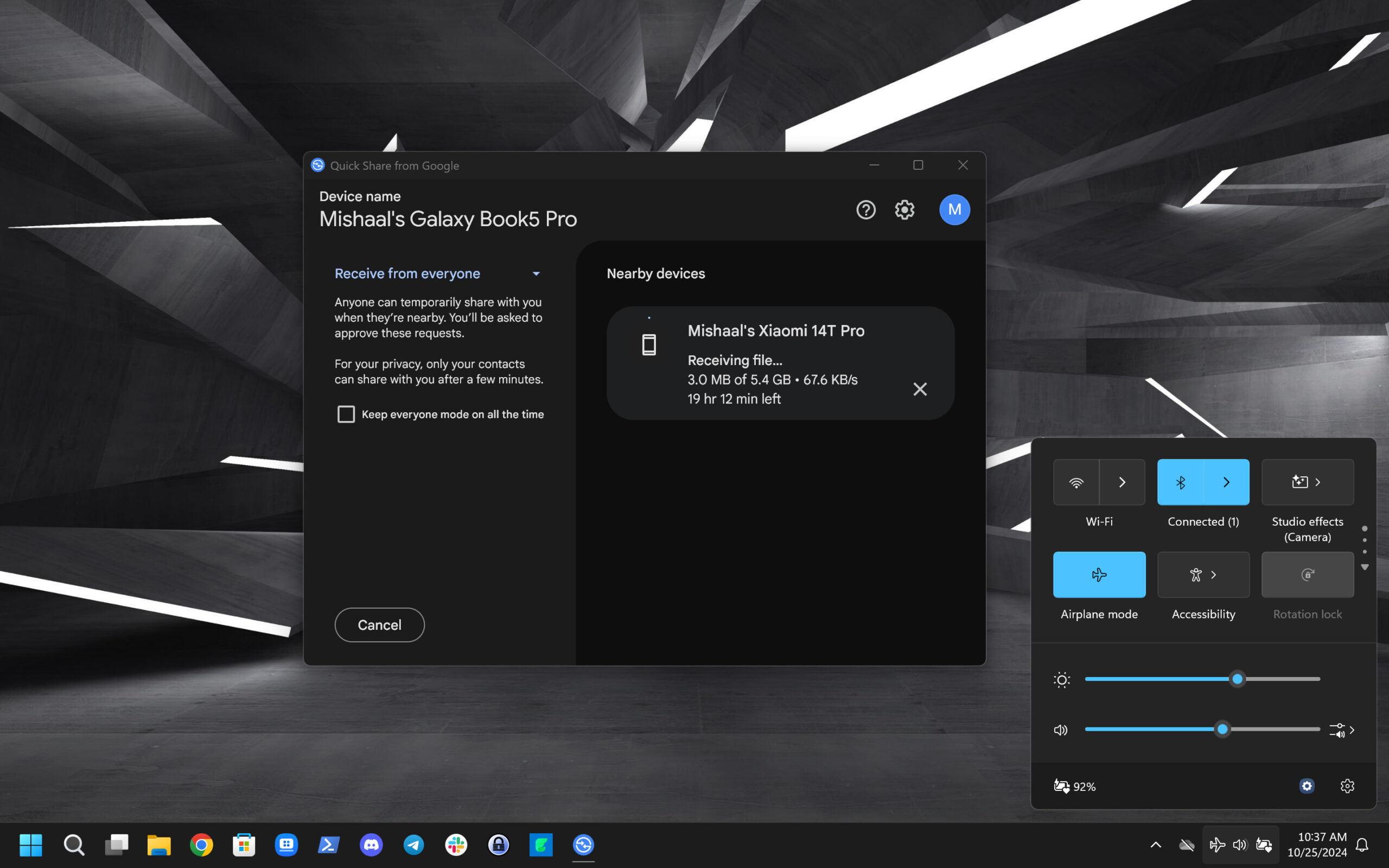
Task: Cancel the file transfer with X icon
Action: [920, 389]
